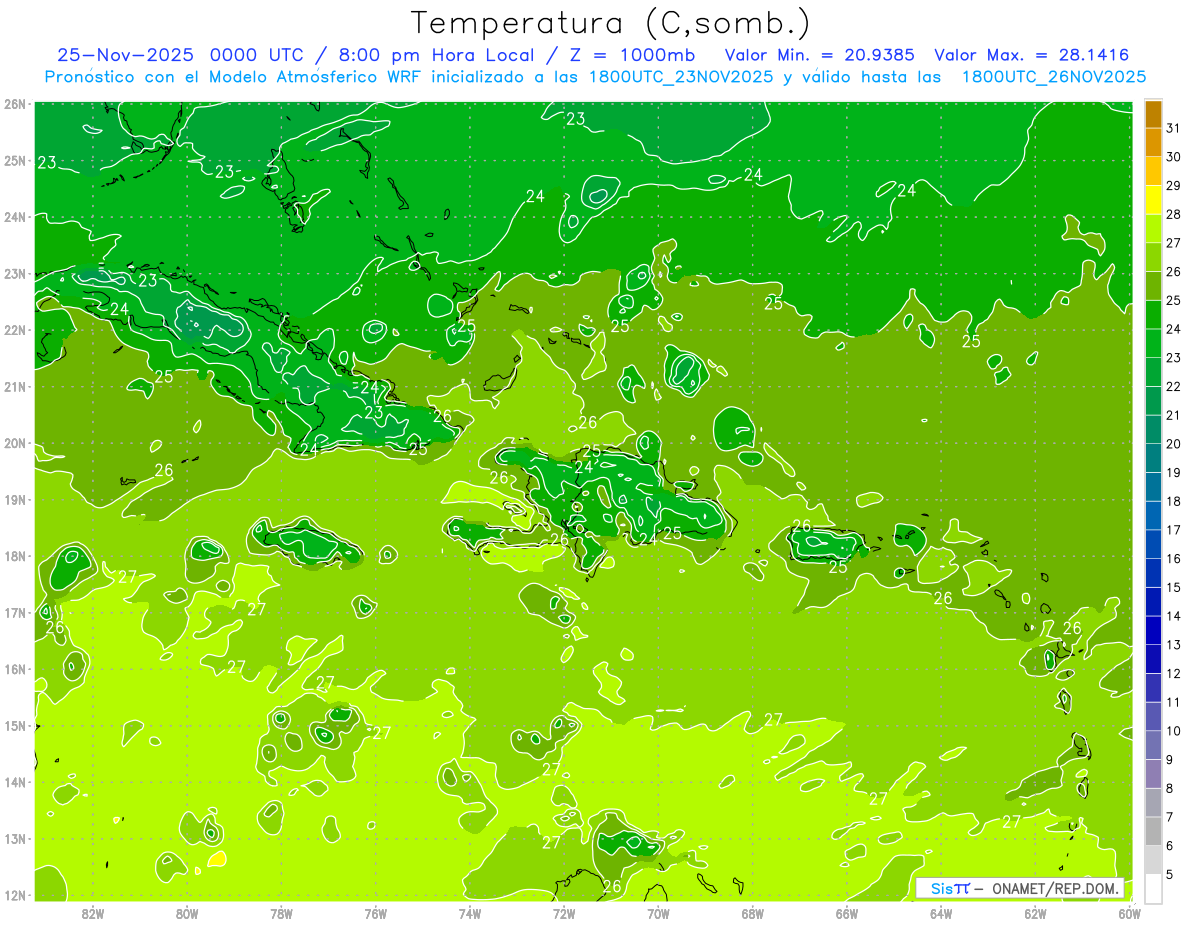Pick the white legend swatch below 5

coord(1153,888)
